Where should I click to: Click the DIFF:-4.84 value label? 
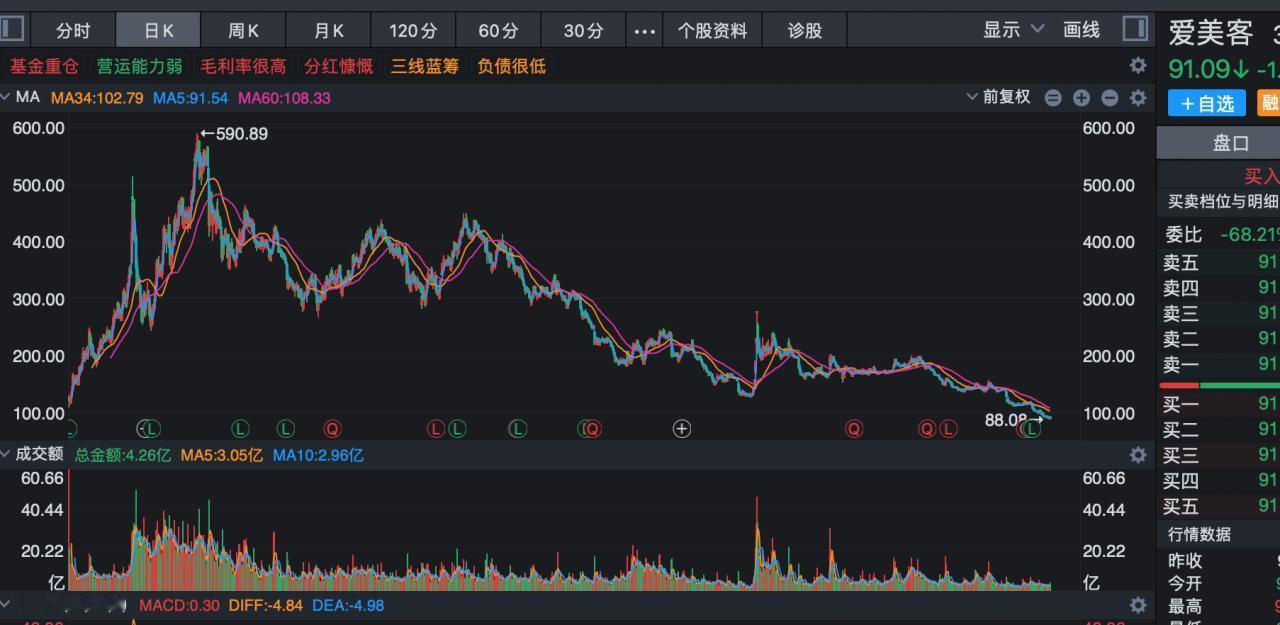pos(266,605)
